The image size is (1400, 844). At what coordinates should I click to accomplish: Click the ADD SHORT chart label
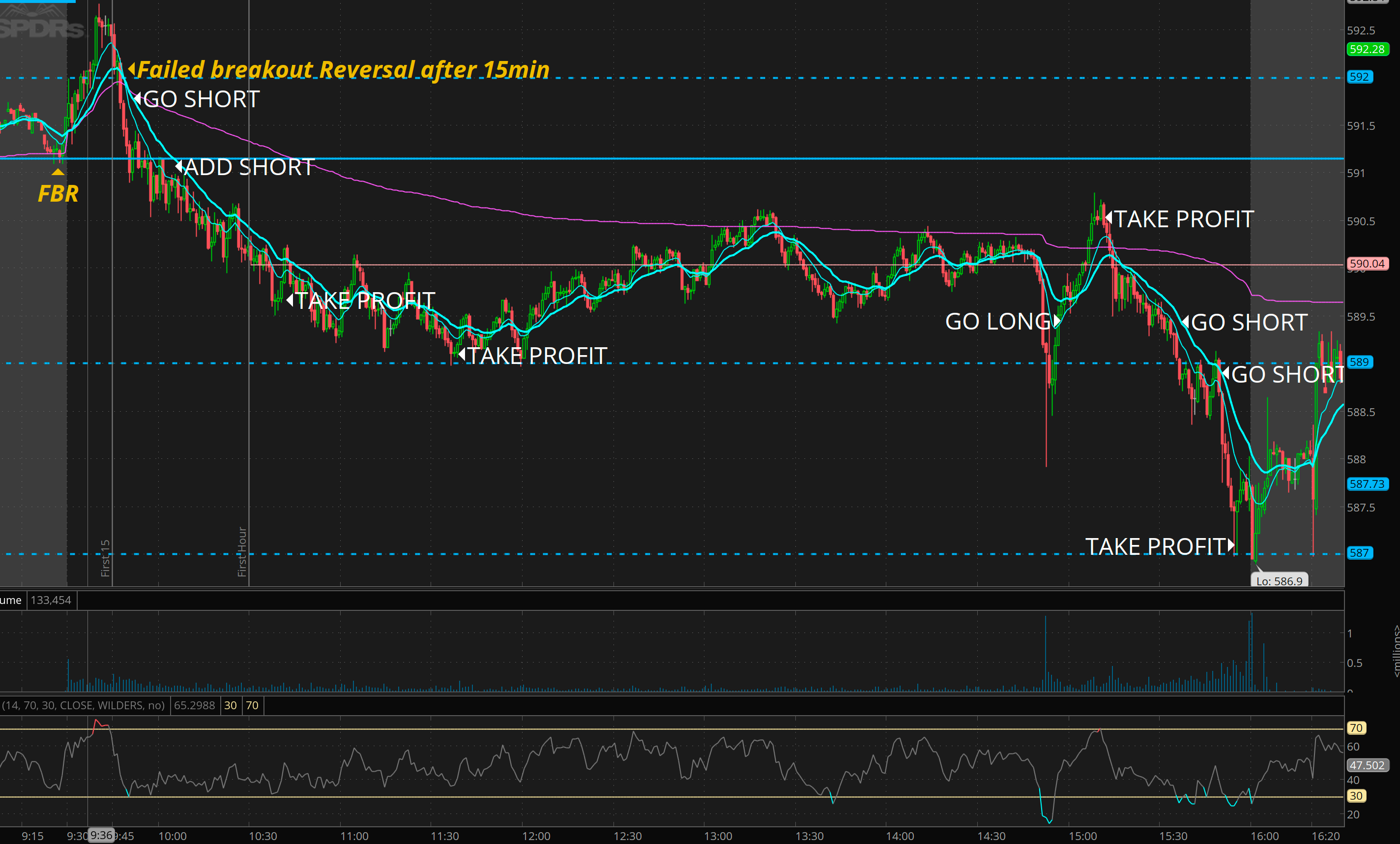(x=249, y=167)
